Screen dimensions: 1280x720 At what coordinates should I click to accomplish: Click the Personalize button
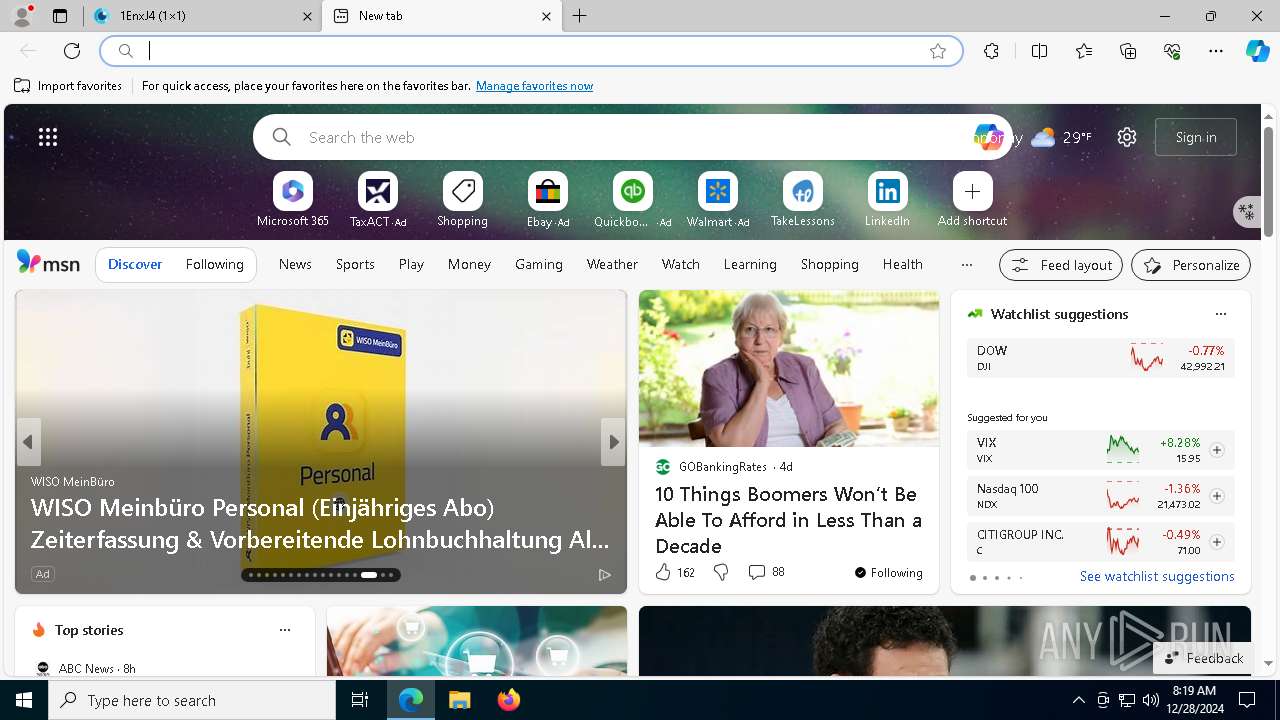click(x=1191, y=265)
